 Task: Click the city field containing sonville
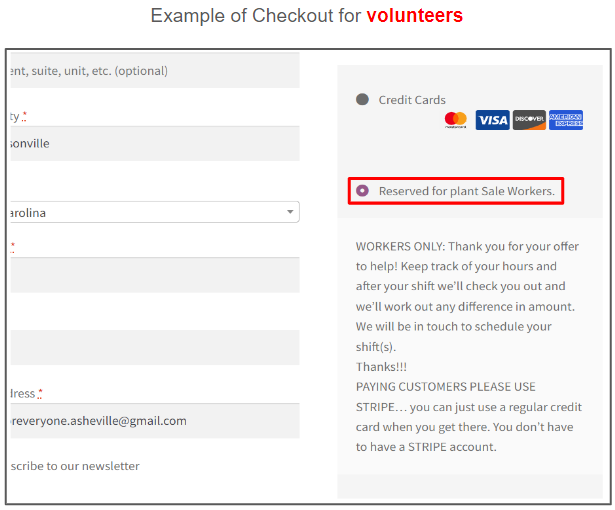click(155, 144)
